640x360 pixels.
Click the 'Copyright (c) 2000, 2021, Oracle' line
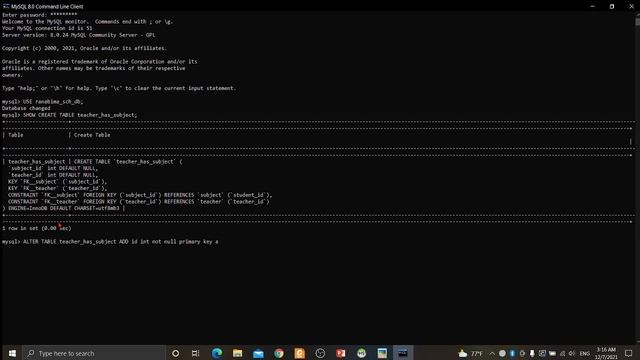point(84,48)
